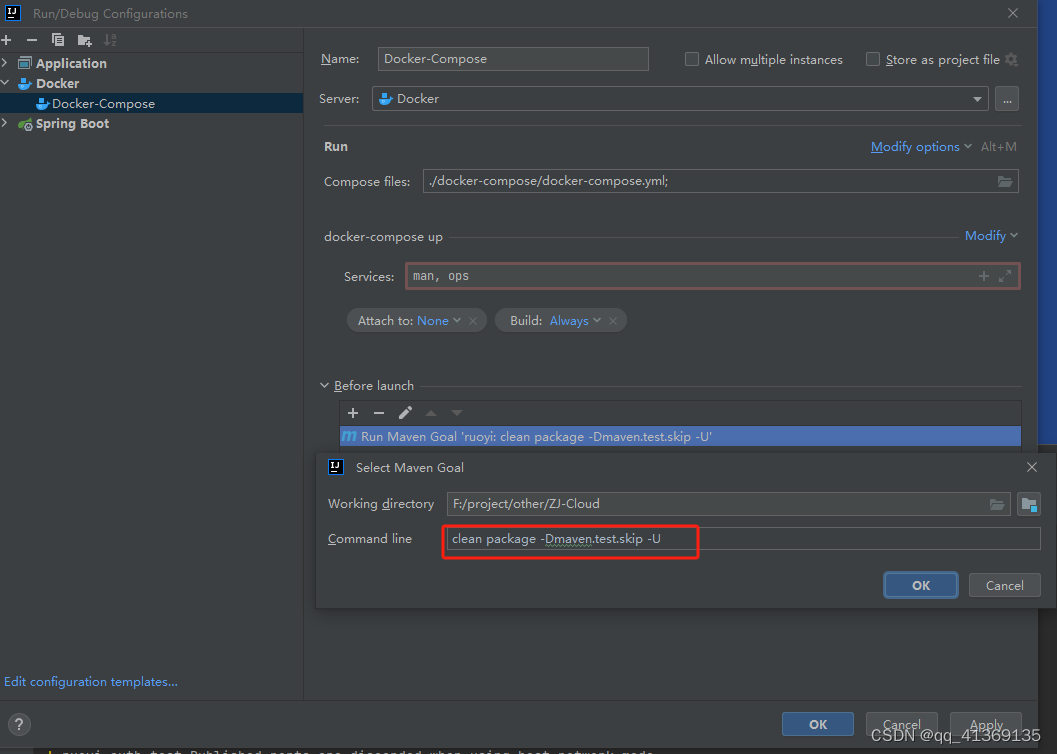Expand the Services field editor
Viewport: 1057px width, 754px height.
[x=1006, y=275]
